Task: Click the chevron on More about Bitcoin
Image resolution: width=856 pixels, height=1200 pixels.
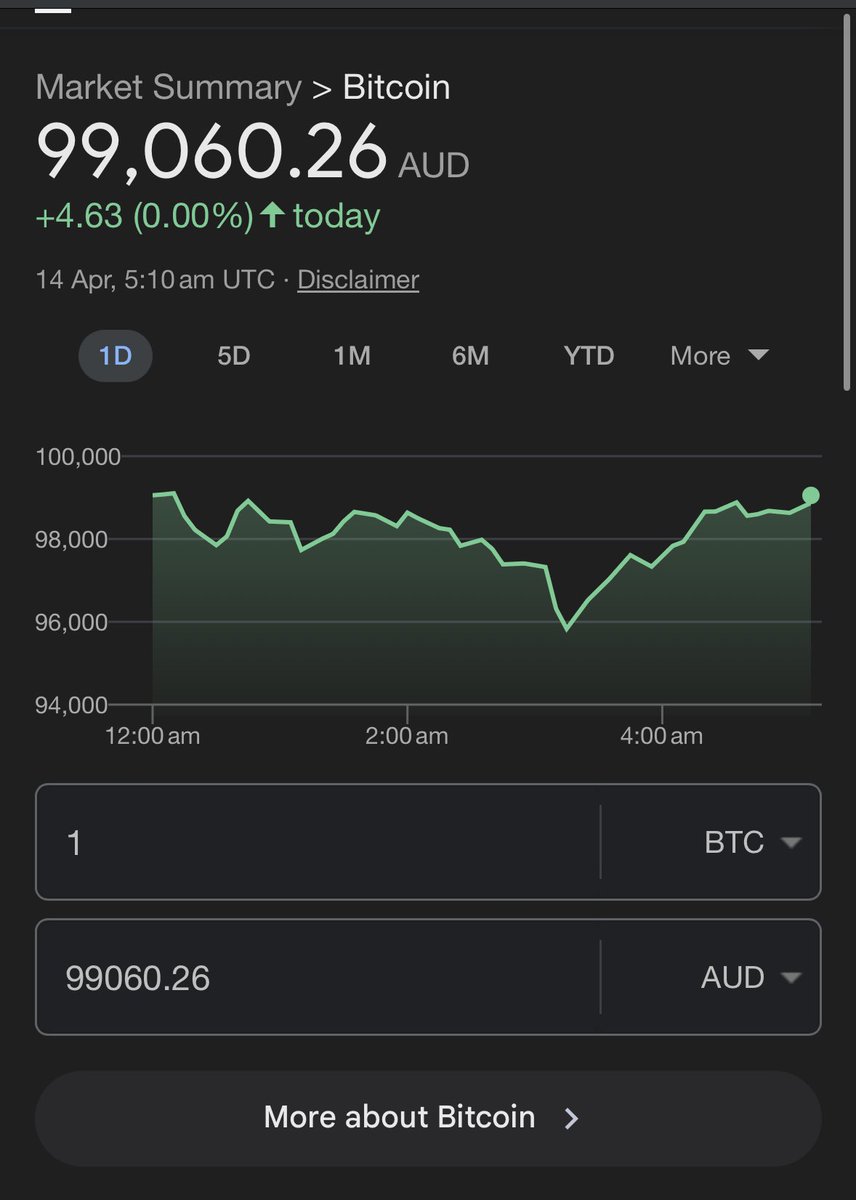Action: point(571,1118)
